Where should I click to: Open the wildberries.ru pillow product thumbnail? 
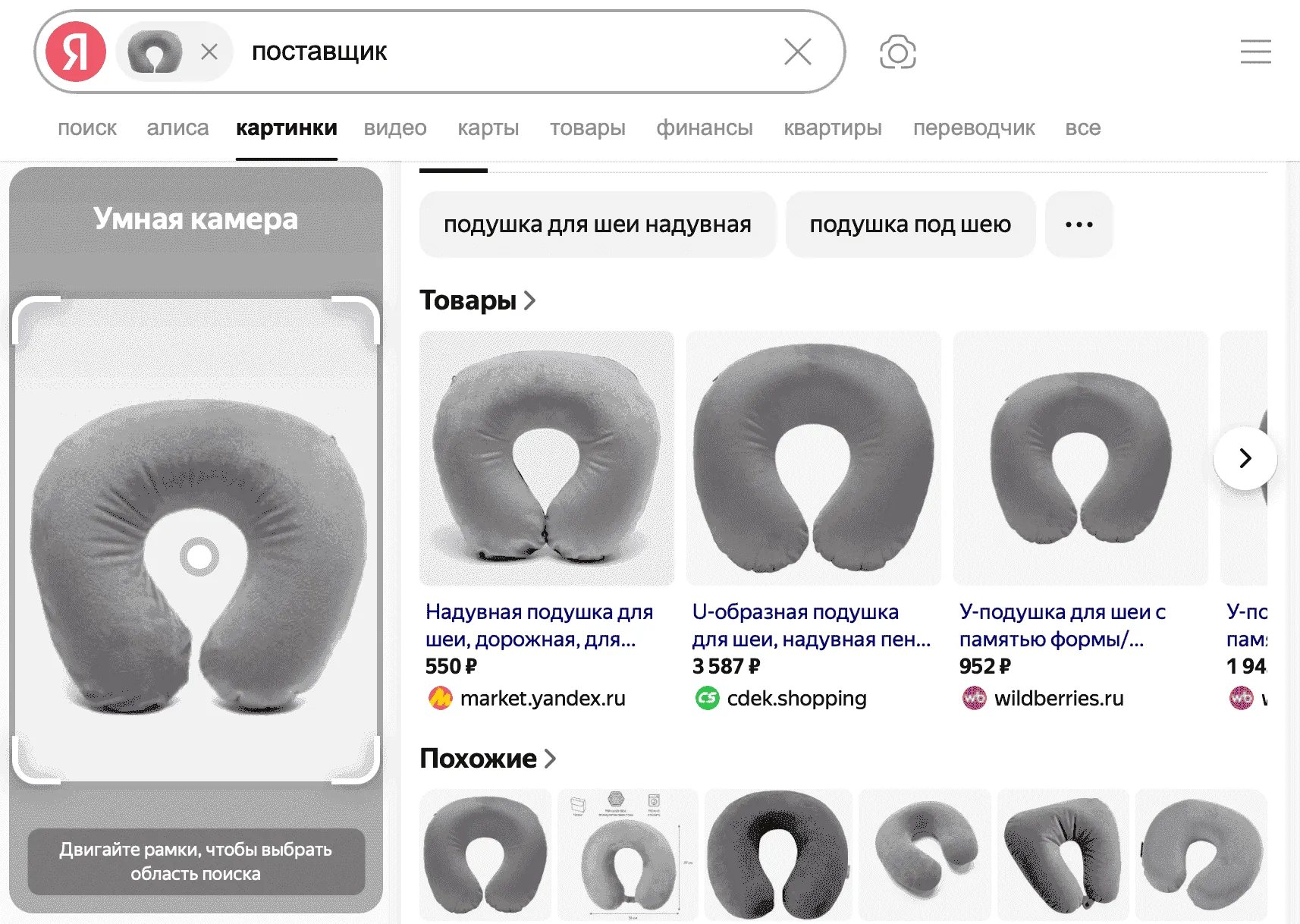coord(1080,457)
